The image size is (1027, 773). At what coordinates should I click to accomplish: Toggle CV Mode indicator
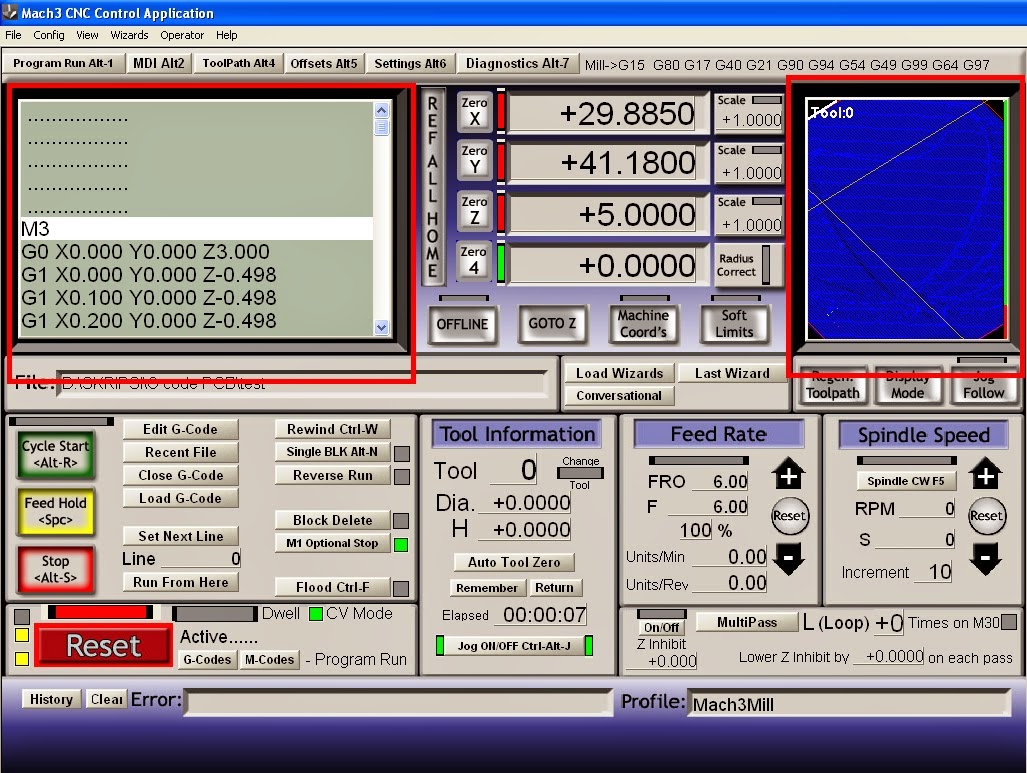316,614
